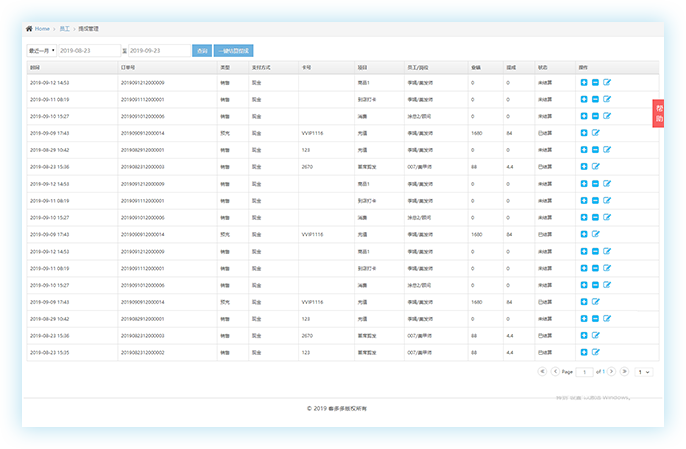This screenshot has width=686, height=449.
Task: Jump to the last page with the double-right arrow
Action: (x=625, y=372)
